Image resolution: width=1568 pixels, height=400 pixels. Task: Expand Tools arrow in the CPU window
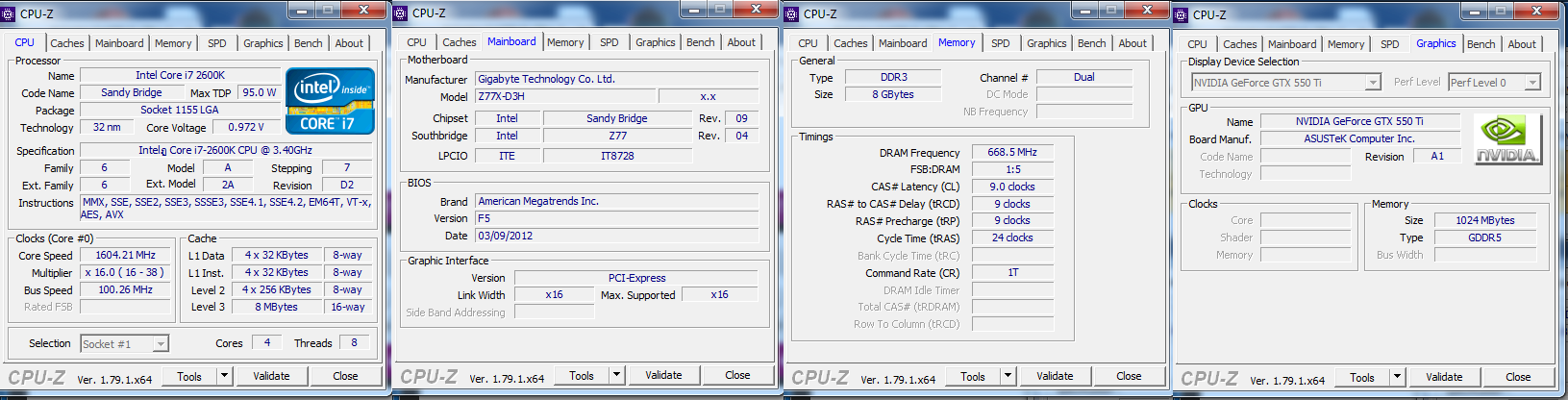(225, 376)
